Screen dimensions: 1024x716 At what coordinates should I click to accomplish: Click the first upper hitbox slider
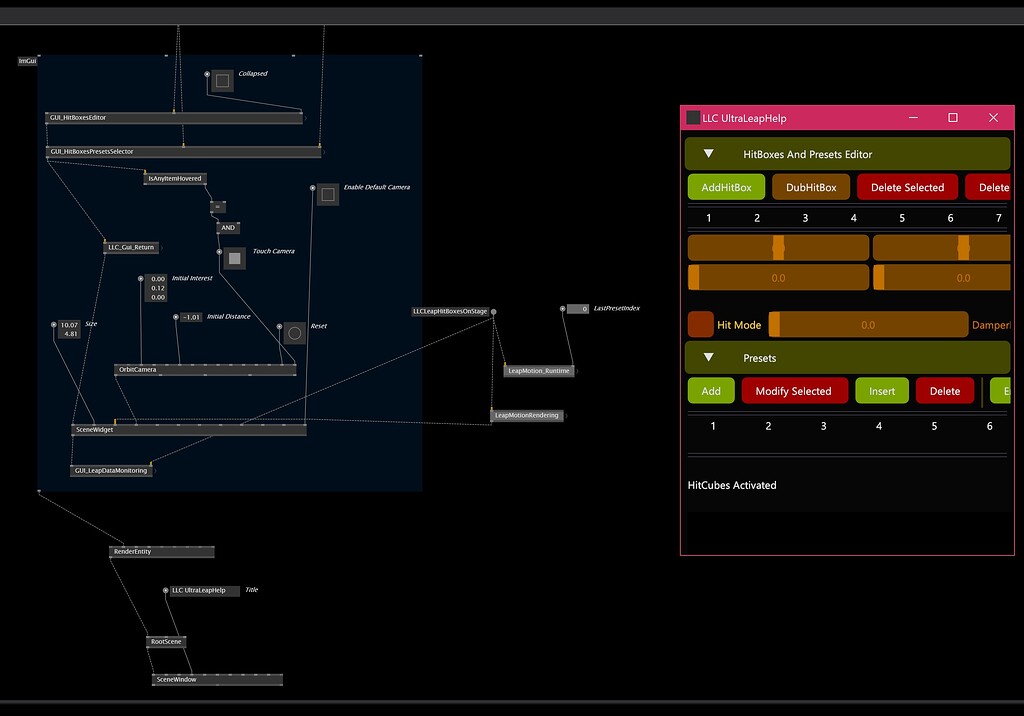[778, 248]
